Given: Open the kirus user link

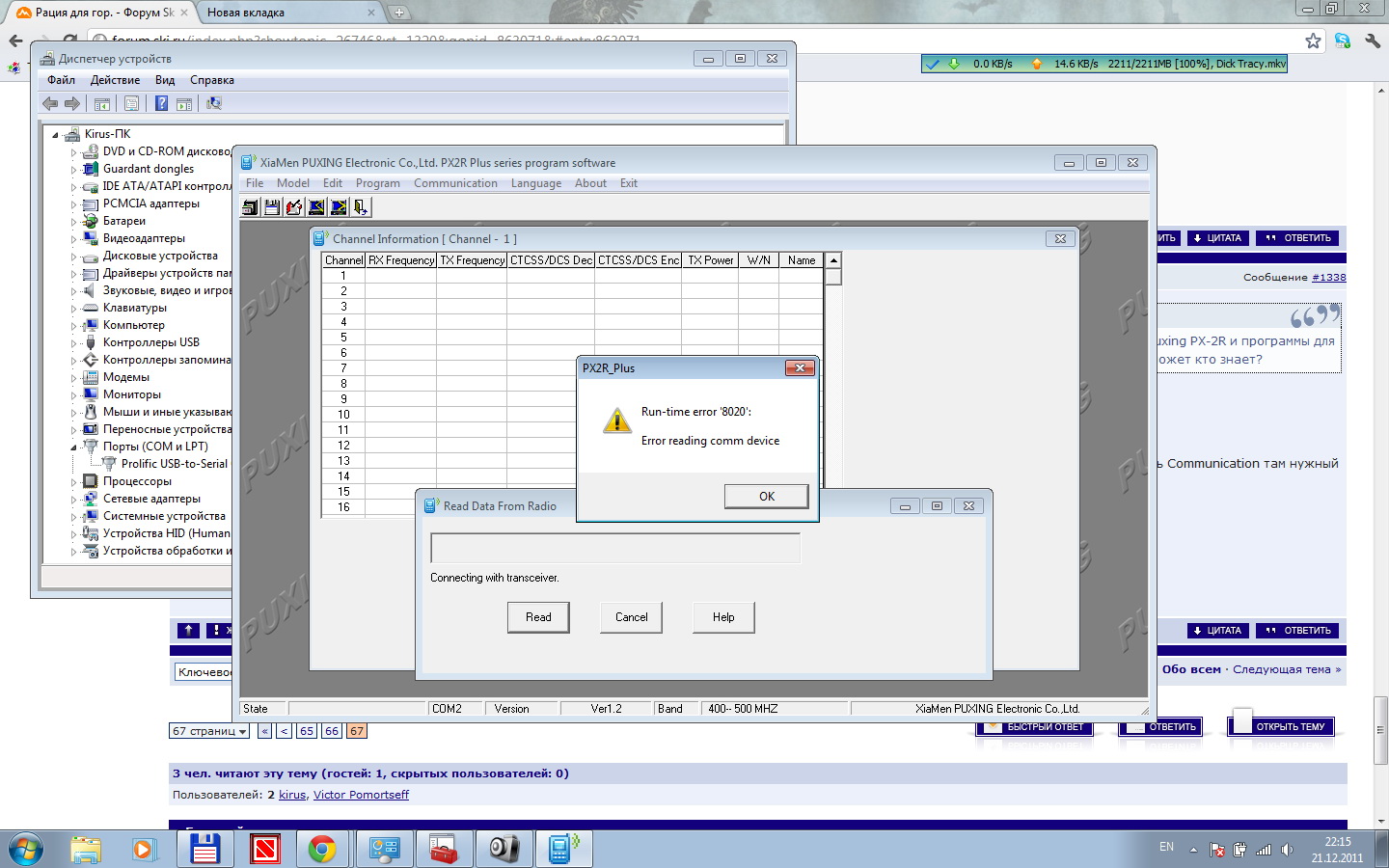Looking at the screenshot, I should click(292, 795).
